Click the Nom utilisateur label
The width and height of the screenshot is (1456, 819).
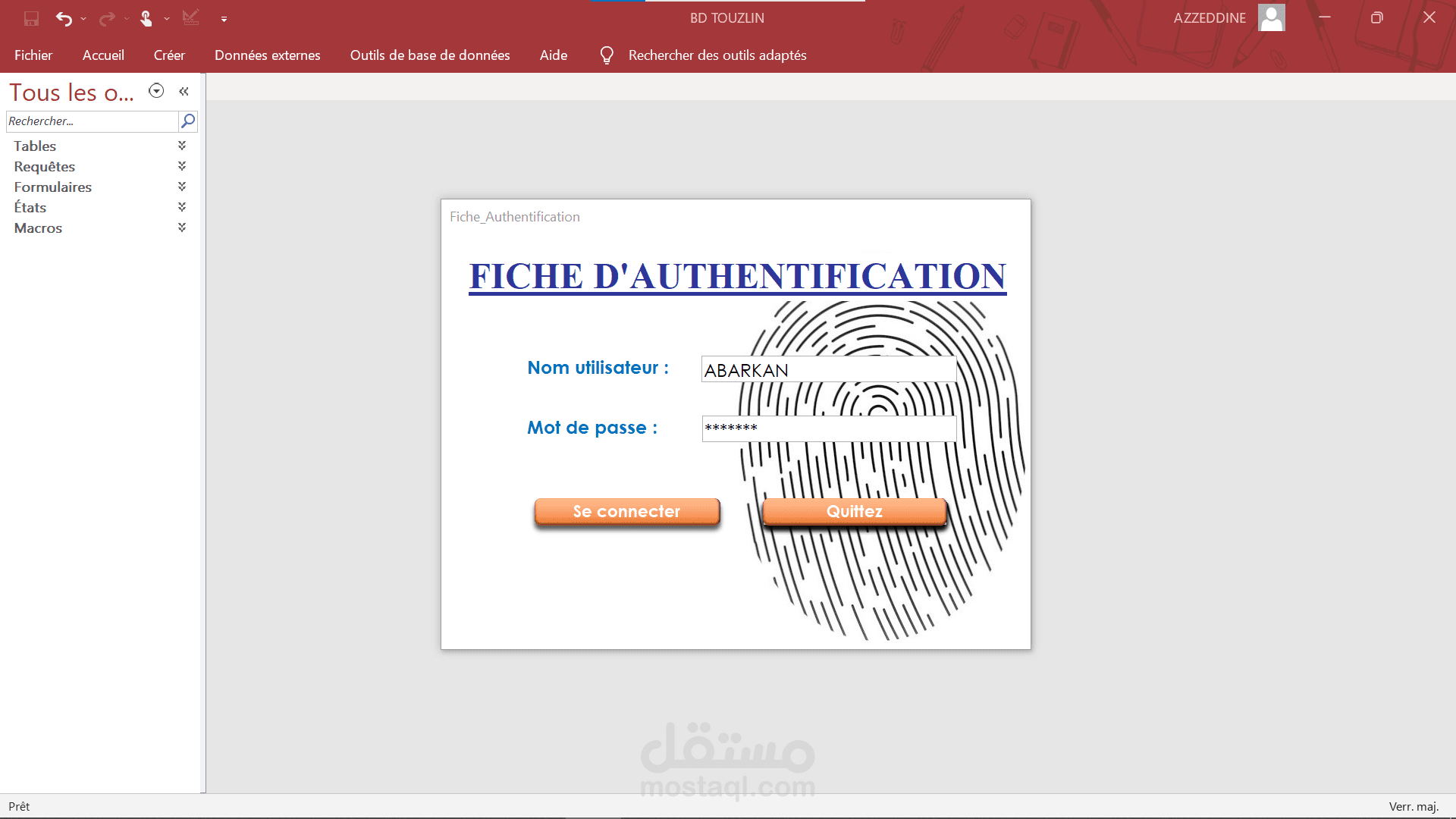click(598, 368)
